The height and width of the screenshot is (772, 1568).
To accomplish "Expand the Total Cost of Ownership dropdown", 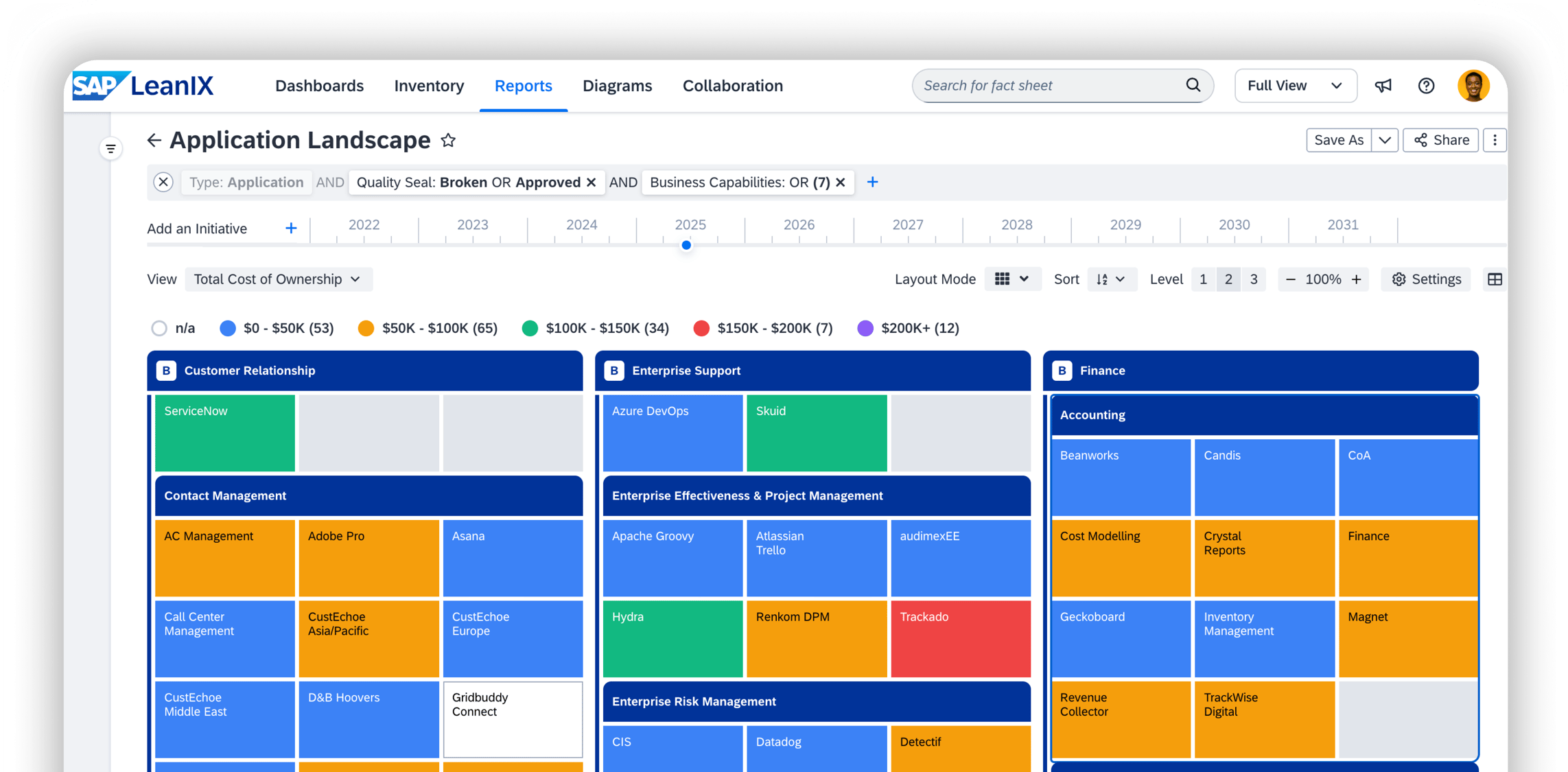I will (x=278, y=279).
